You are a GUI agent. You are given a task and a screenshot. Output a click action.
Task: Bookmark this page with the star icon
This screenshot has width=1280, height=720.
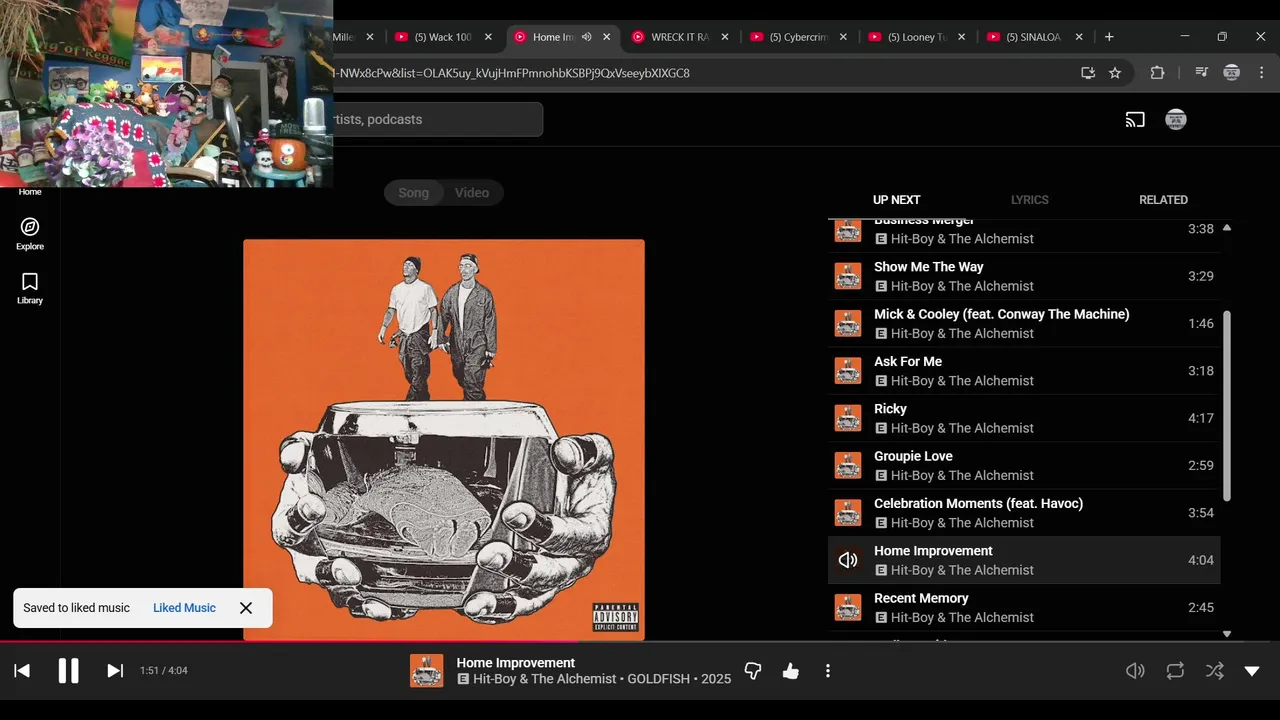click(x=1115, y=73)
